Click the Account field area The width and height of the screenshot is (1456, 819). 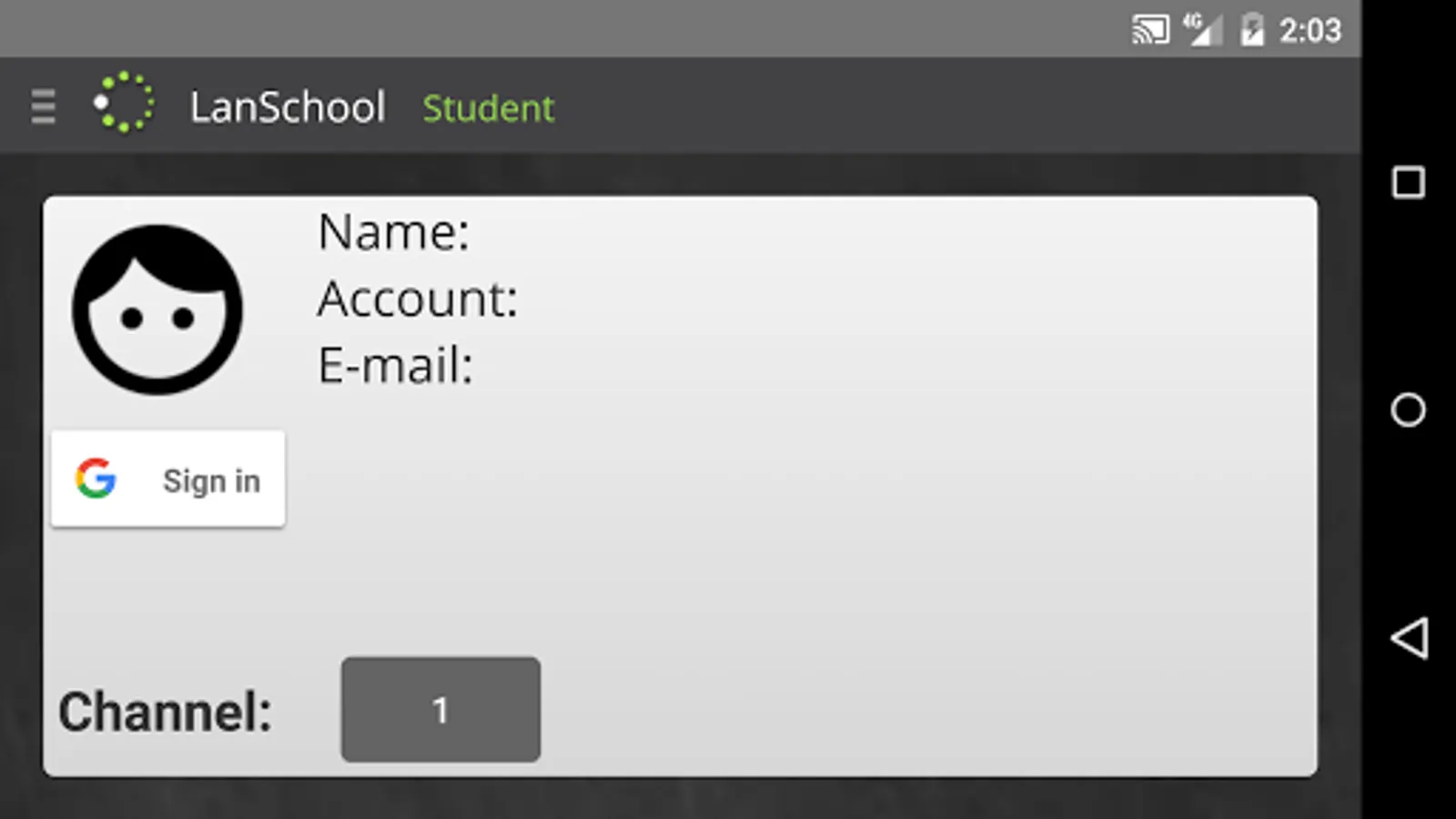click(418, 298)
